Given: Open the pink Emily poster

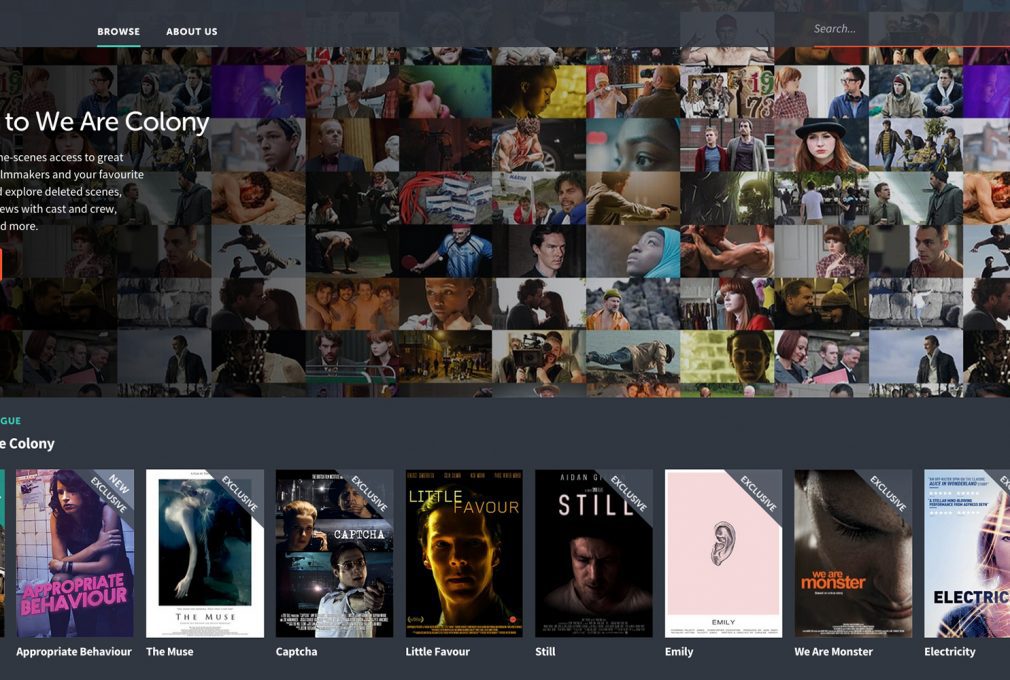Looking at the screenshot, I should [724, 553].
